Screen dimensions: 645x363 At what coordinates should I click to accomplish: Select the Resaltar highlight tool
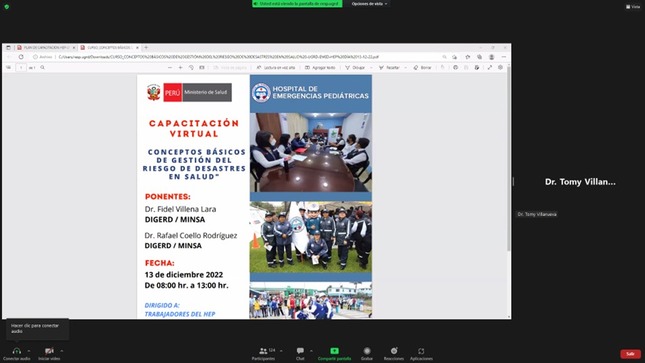click(389, 67)
